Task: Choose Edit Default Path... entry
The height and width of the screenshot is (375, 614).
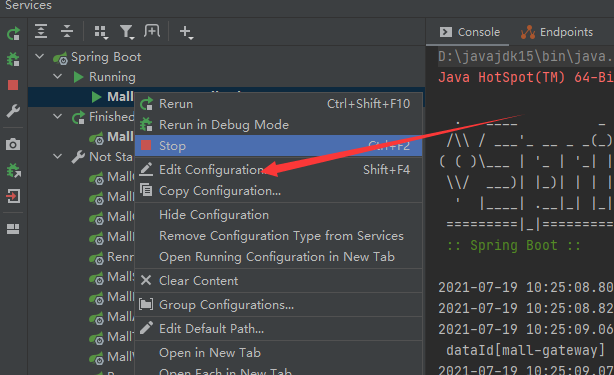Action: (x=278, y=329)
